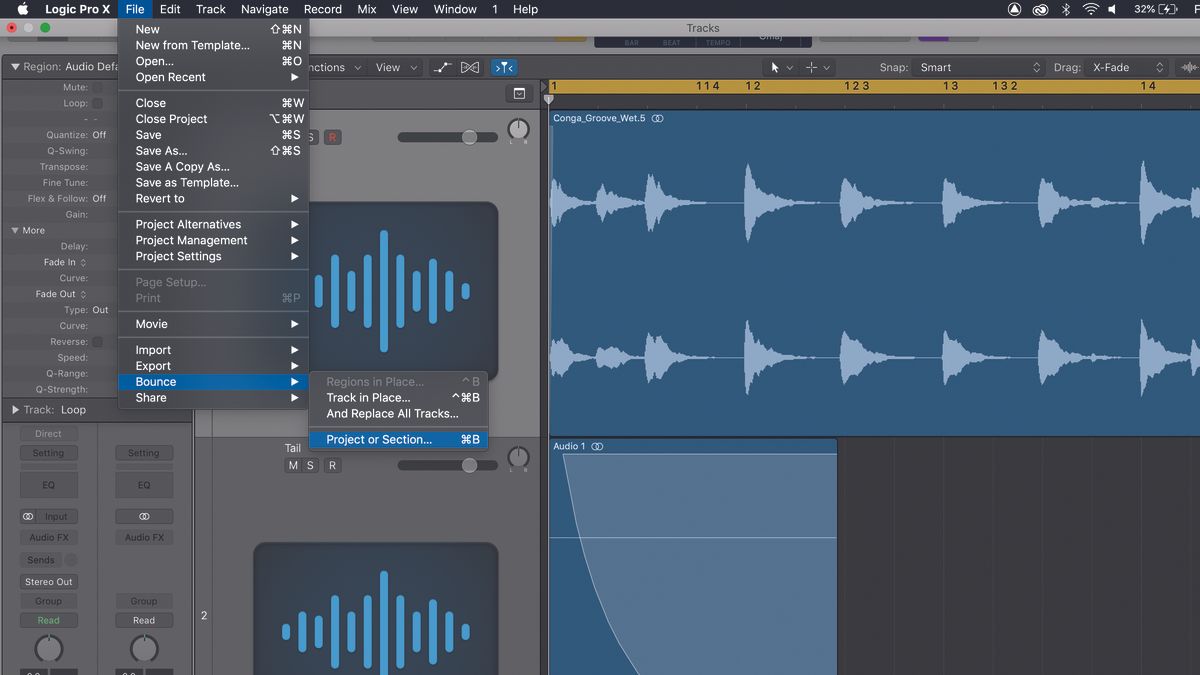1200x675 pixels.
Task: Click the waveform zoom icon at toolbar's right edge
Action: (1190, 66)
